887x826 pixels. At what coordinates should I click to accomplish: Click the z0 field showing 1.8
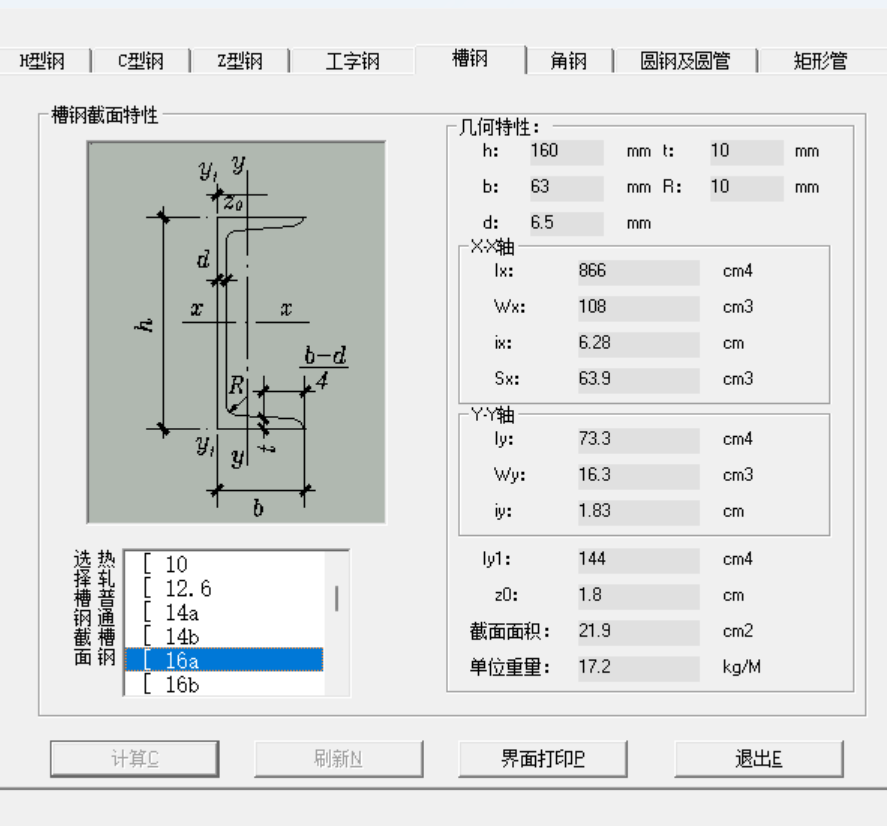pos(639,596)
